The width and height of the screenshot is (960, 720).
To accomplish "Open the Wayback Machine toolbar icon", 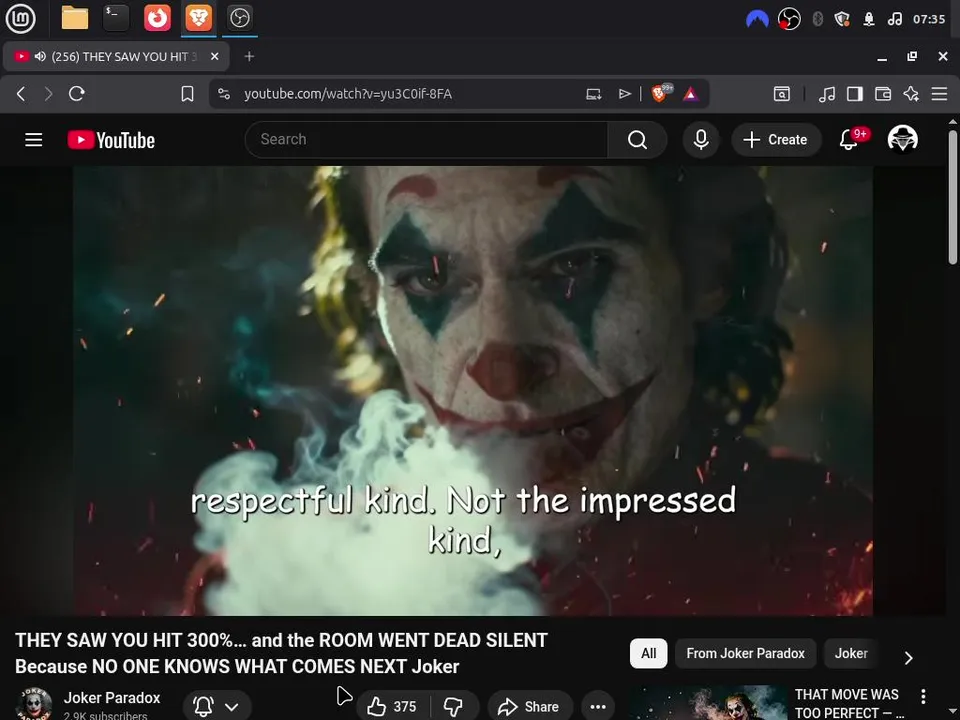I will click(x=782, y=94).
